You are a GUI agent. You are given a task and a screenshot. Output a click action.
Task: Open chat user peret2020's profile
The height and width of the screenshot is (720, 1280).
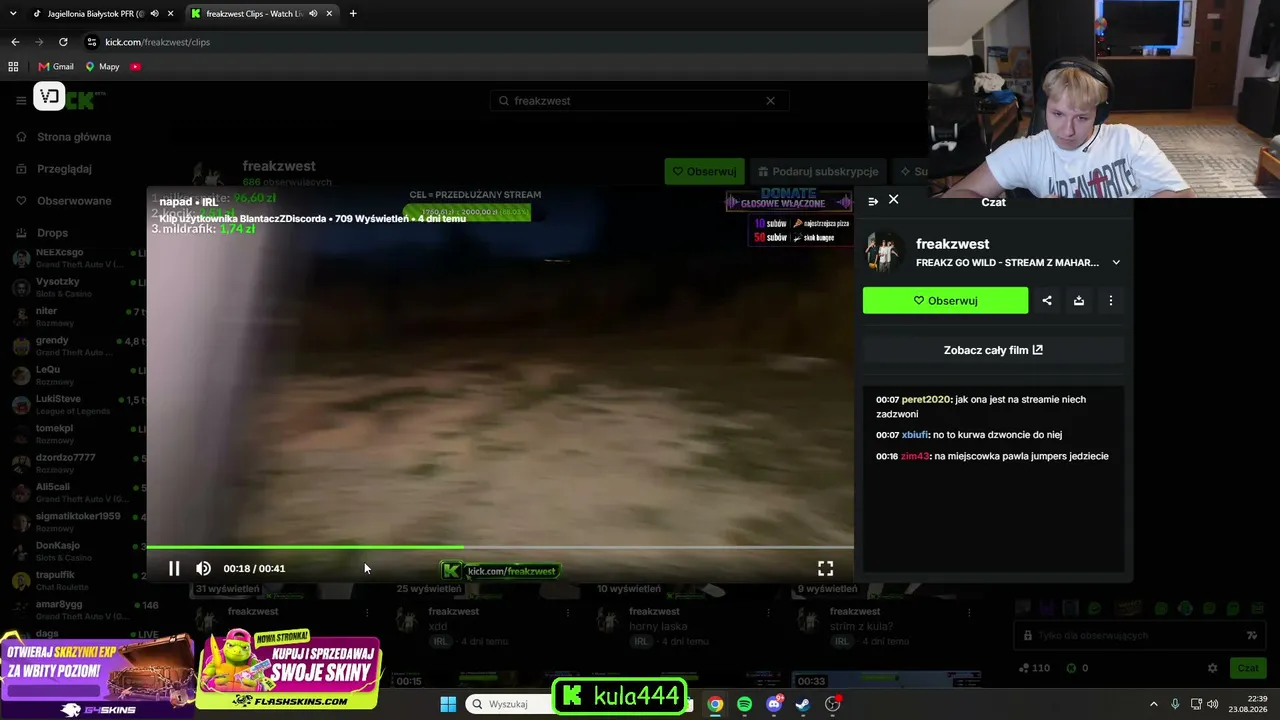[926, 399]
